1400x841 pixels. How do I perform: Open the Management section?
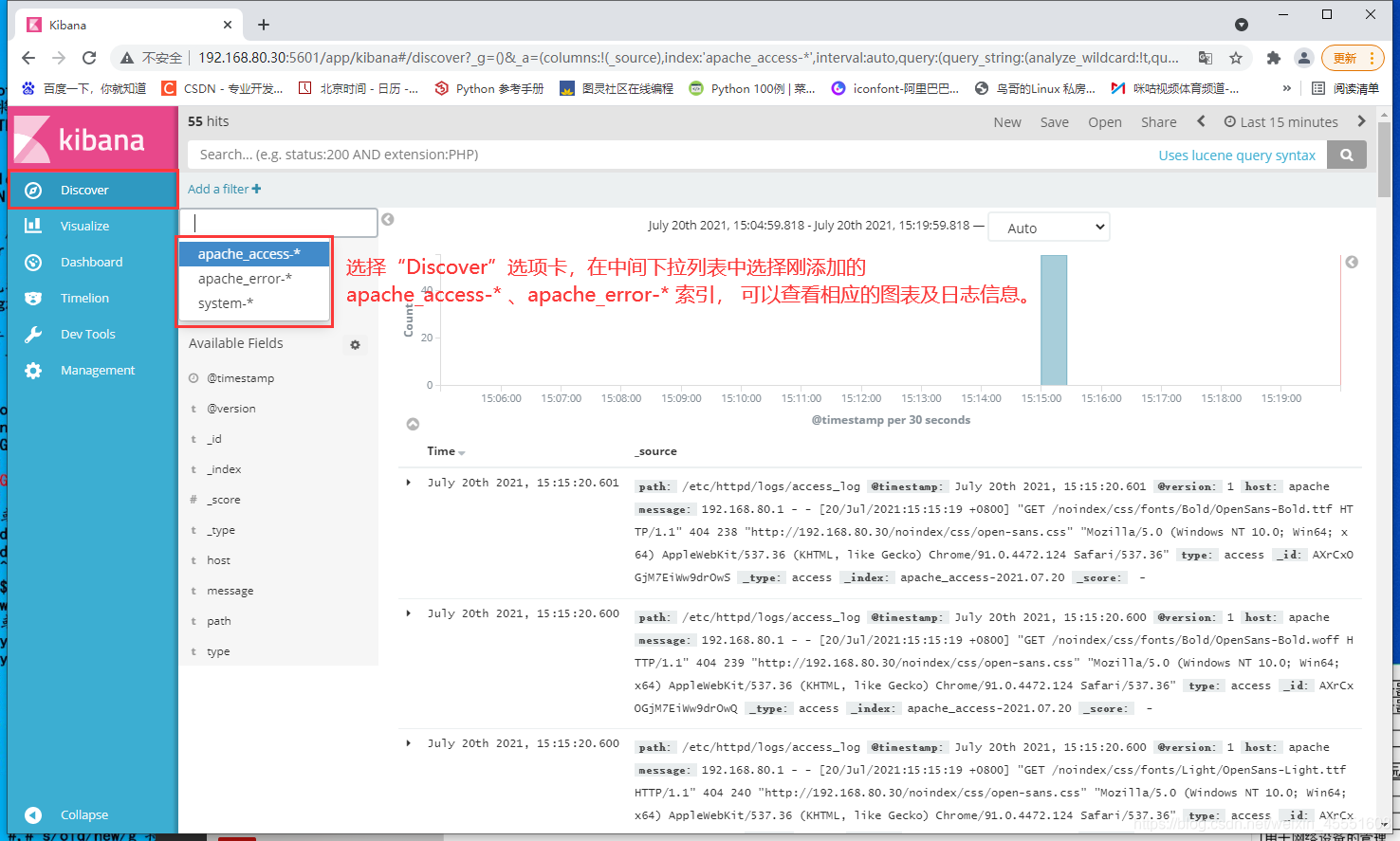[92, 370]
